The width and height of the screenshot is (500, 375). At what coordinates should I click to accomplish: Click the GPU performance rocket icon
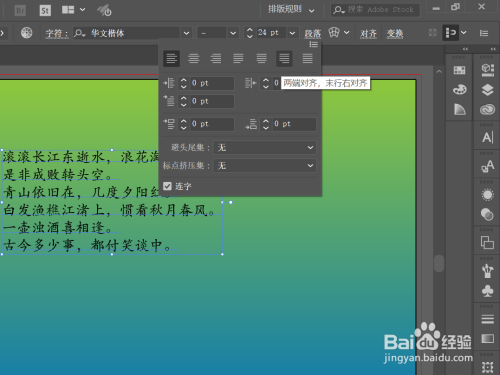[x=104, y=10]
